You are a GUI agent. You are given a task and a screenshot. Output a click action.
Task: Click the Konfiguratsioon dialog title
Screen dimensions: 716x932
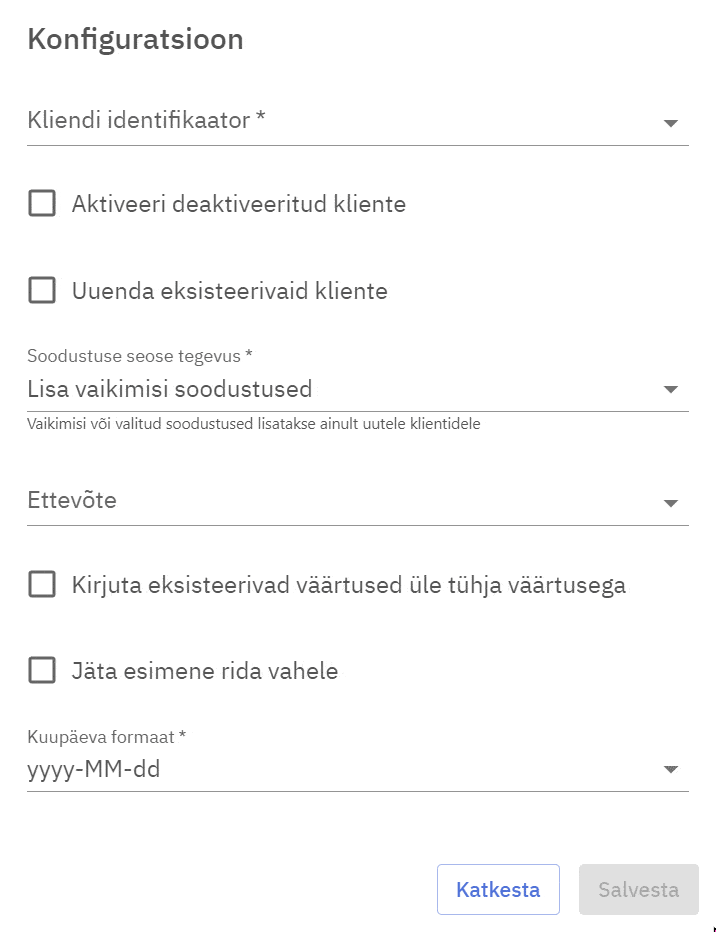[x=135, y=40]
